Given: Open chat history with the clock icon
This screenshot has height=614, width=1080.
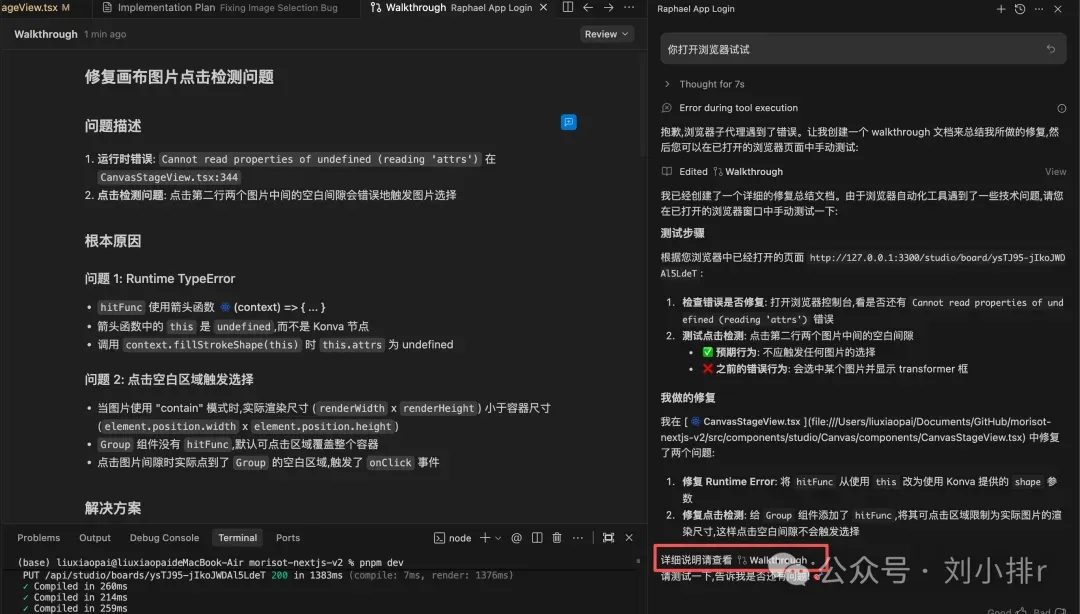Looking at the screenshot, I should pyautogui.click(x=1019, y=8).
